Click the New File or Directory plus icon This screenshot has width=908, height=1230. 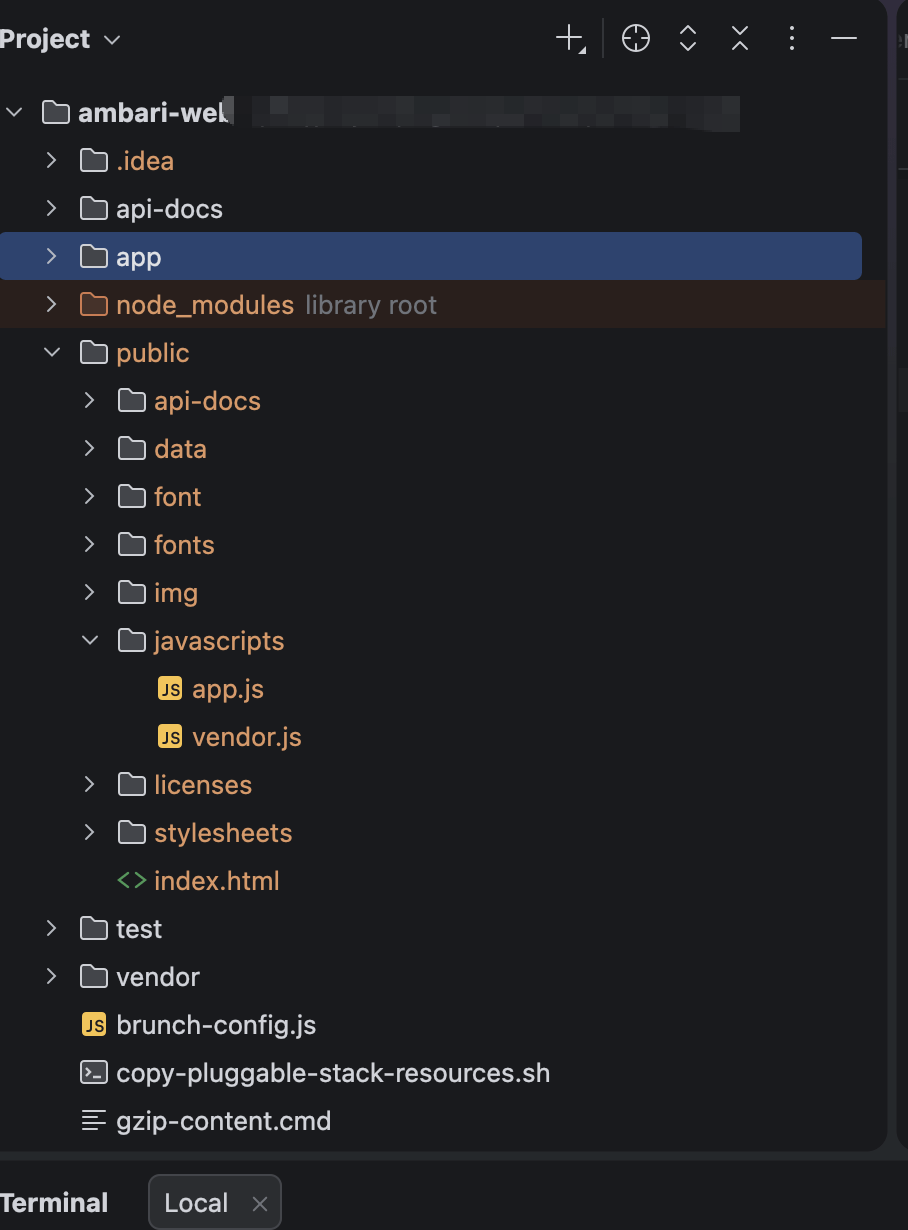(x=570, y=39)
